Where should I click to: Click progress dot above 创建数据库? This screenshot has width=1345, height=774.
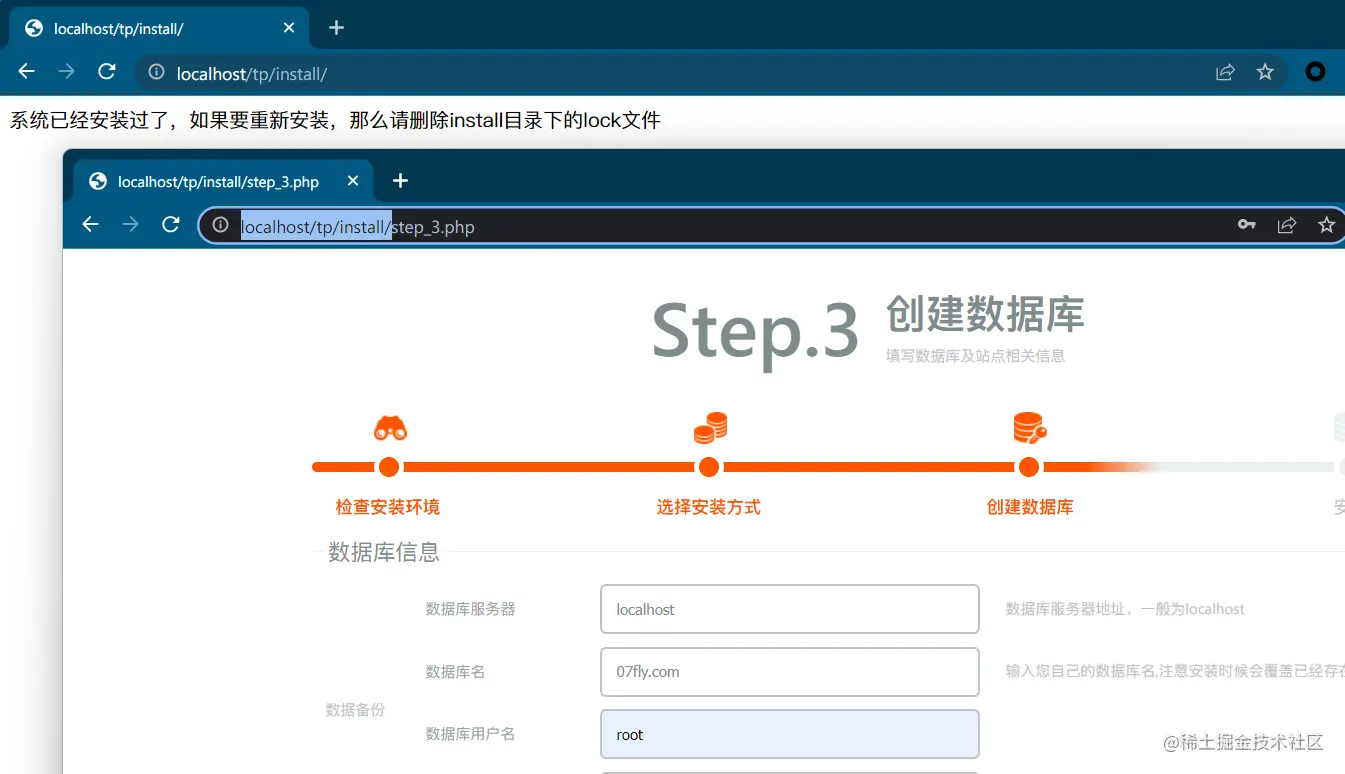tap(1028, 467)
